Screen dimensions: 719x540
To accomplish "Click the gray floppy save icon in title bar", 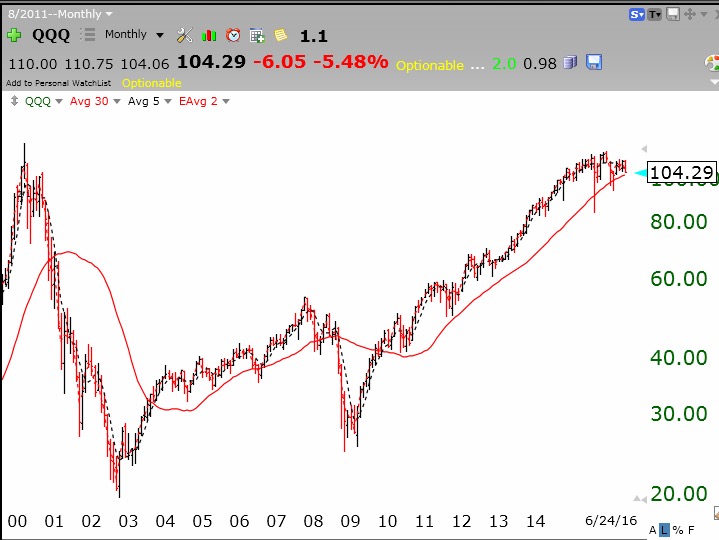I will (673, 14).
